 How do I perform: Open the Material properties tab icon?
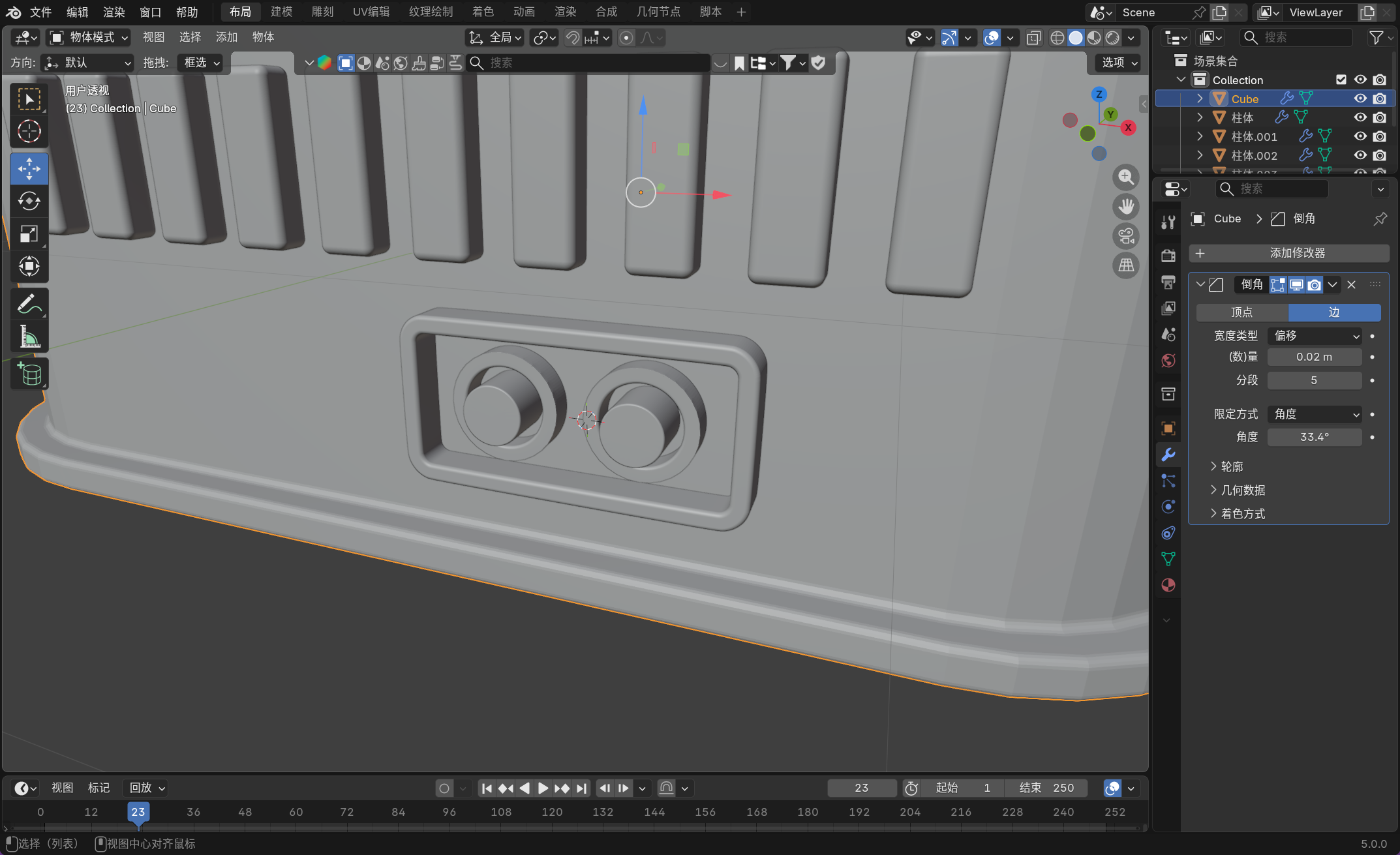coord(1168,585)
